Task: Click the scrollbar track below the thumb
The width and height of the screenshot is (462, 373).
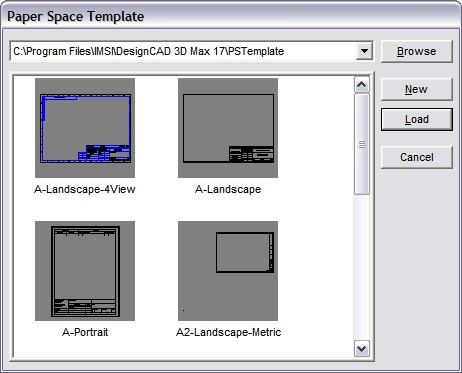Action: tap(362, 267)
